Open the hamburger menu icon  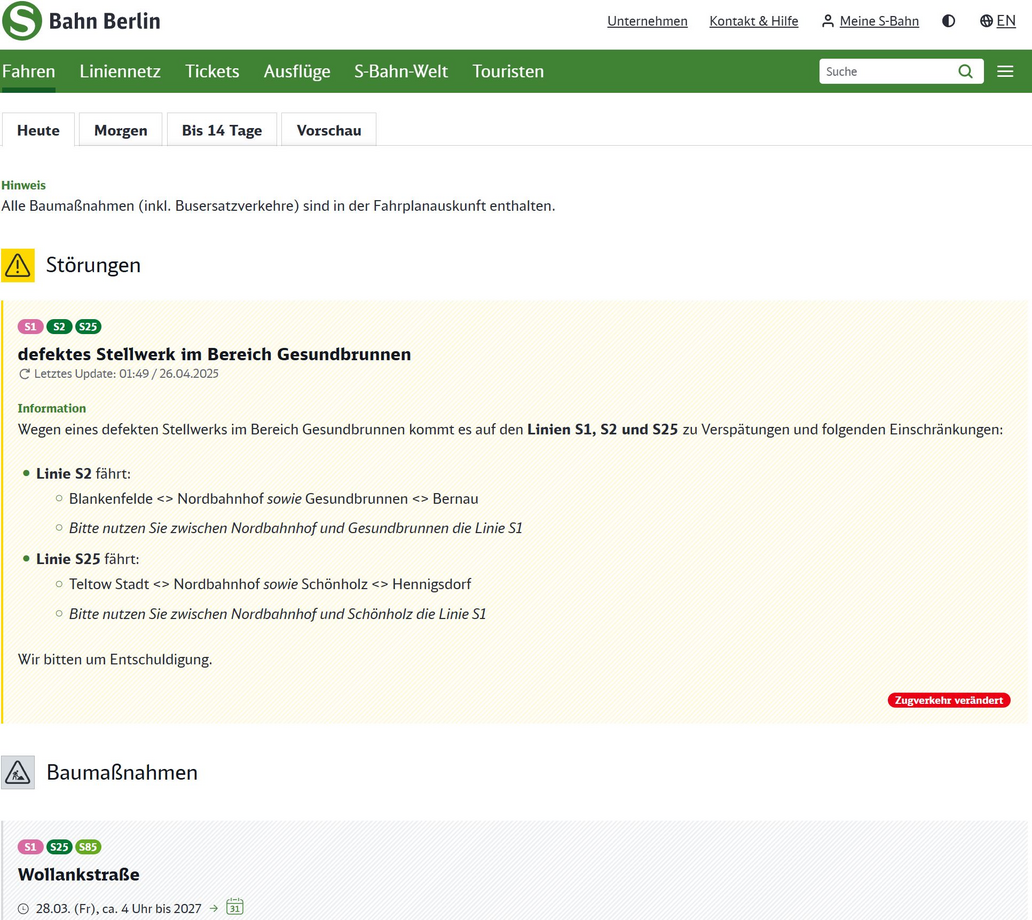pyautogui.click(x=1005, y=71)
